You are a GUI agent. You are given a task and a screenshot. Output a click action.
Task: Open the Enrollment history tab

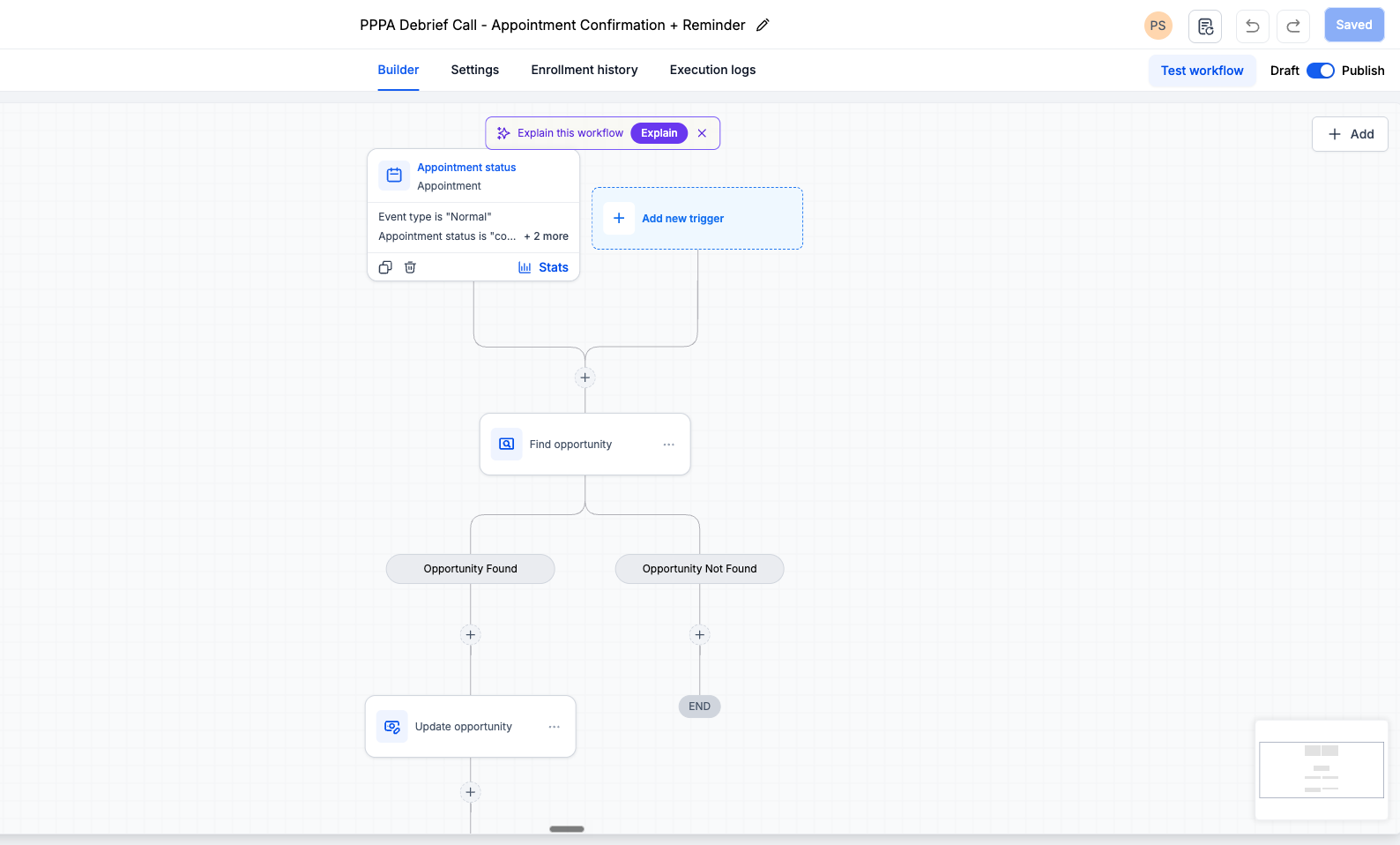point(585,70)
